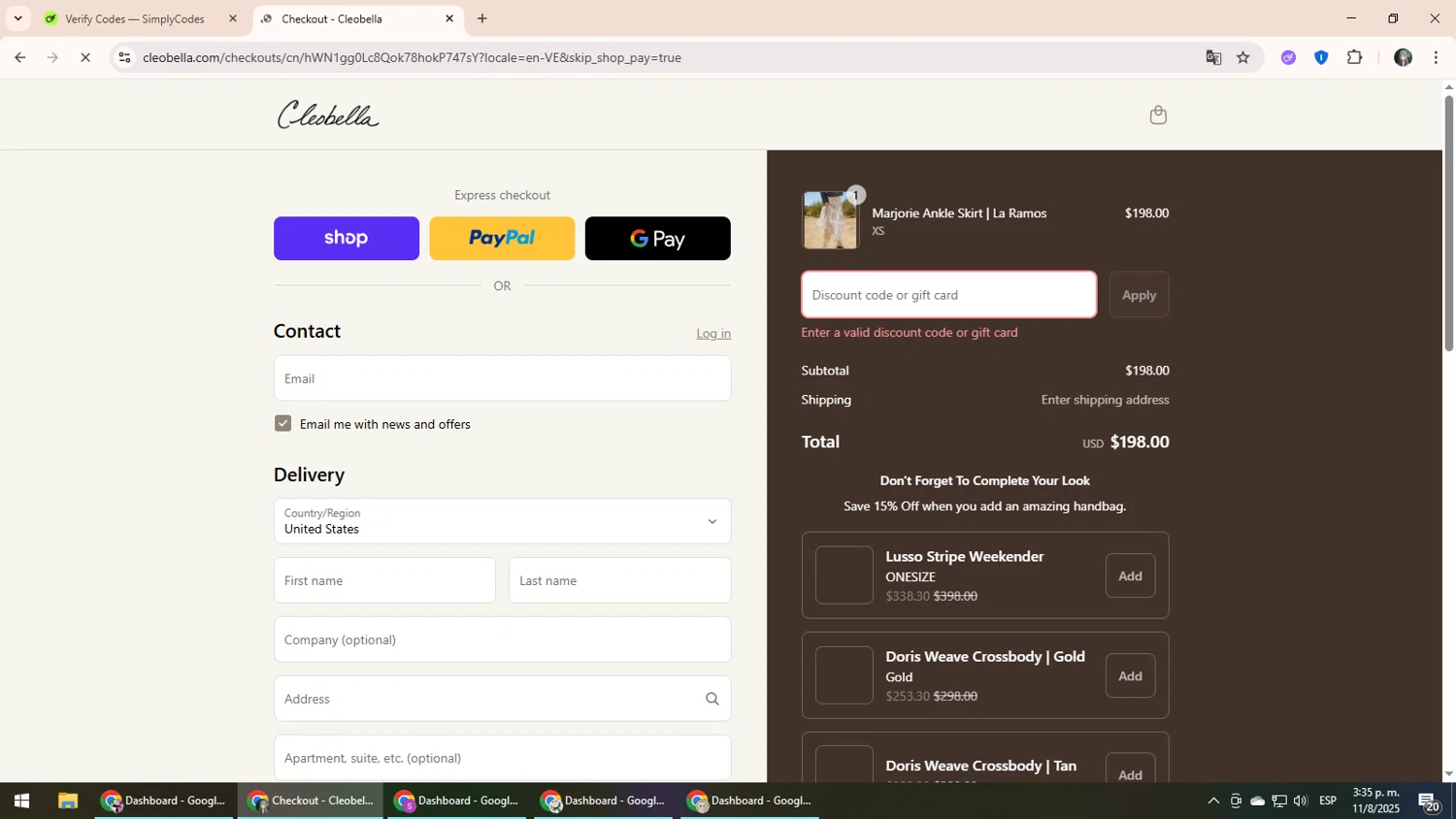Close the Verify Codes tab
Viewport: 1456px width, 819px height.
pyautogui.click(x=232, y=18)
